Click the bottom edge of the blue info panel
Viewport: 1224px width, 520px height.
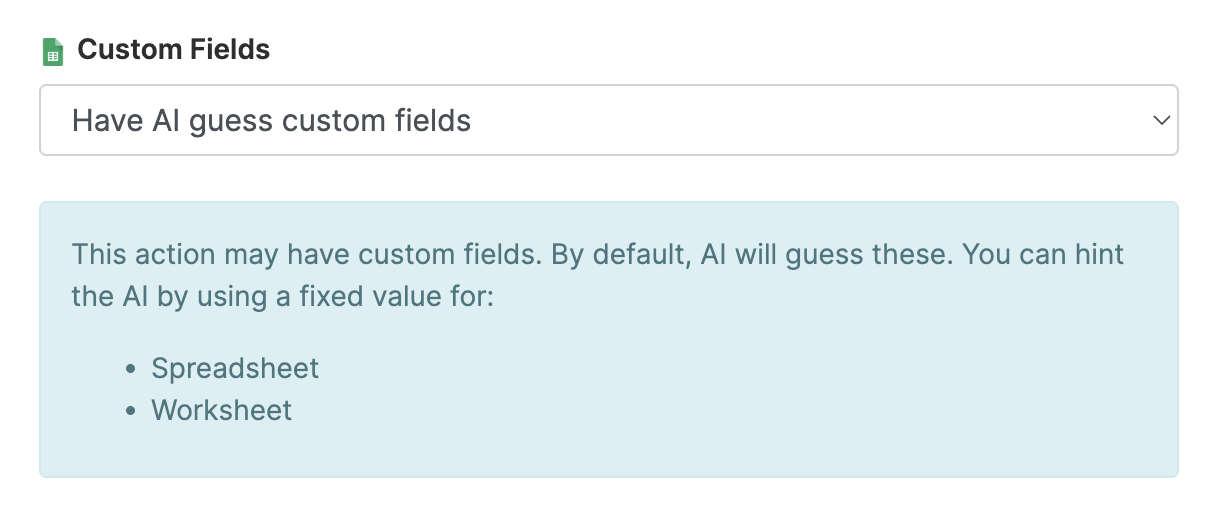click(609, 476)
